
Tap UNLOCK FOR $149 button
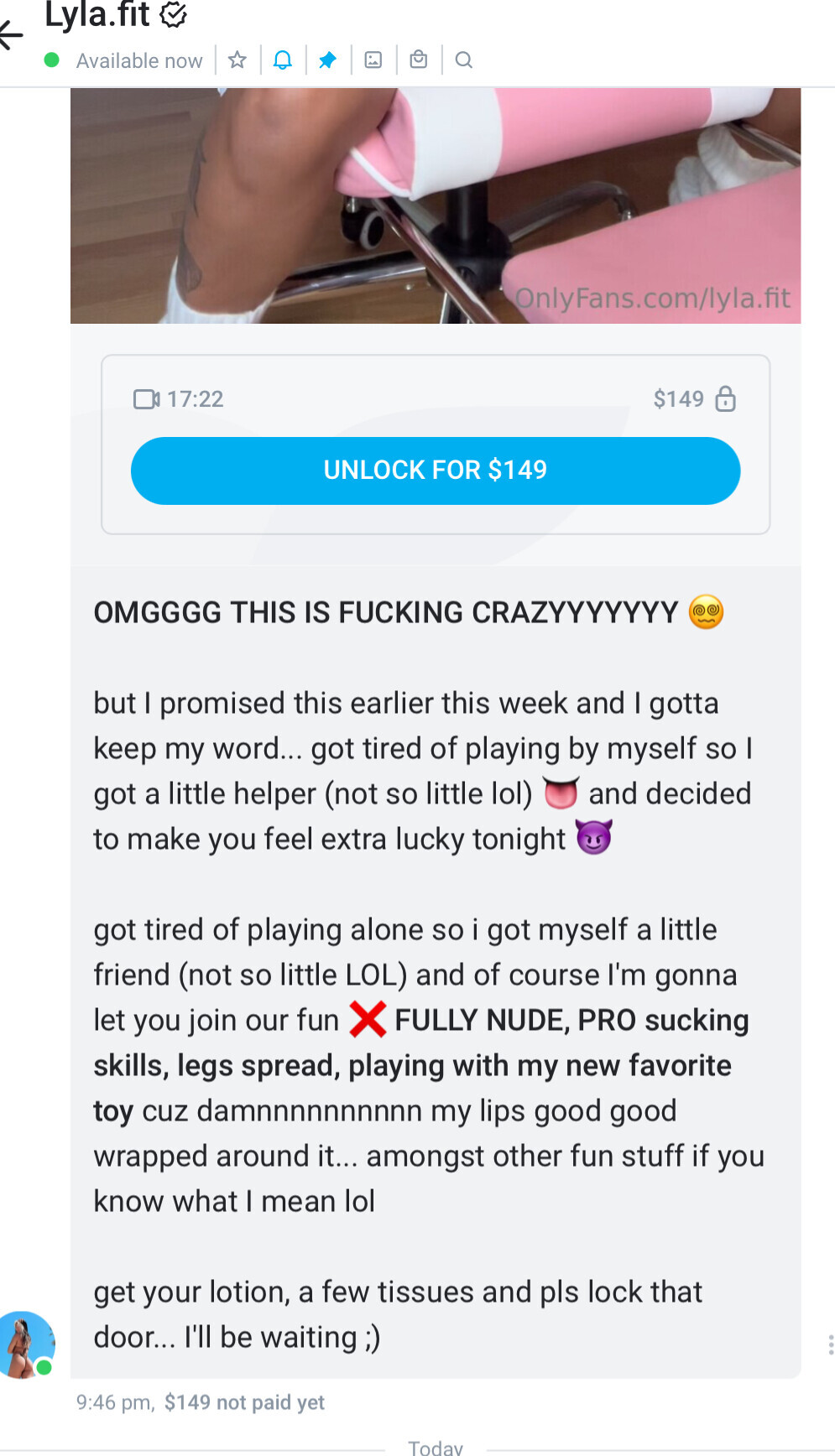436,471
